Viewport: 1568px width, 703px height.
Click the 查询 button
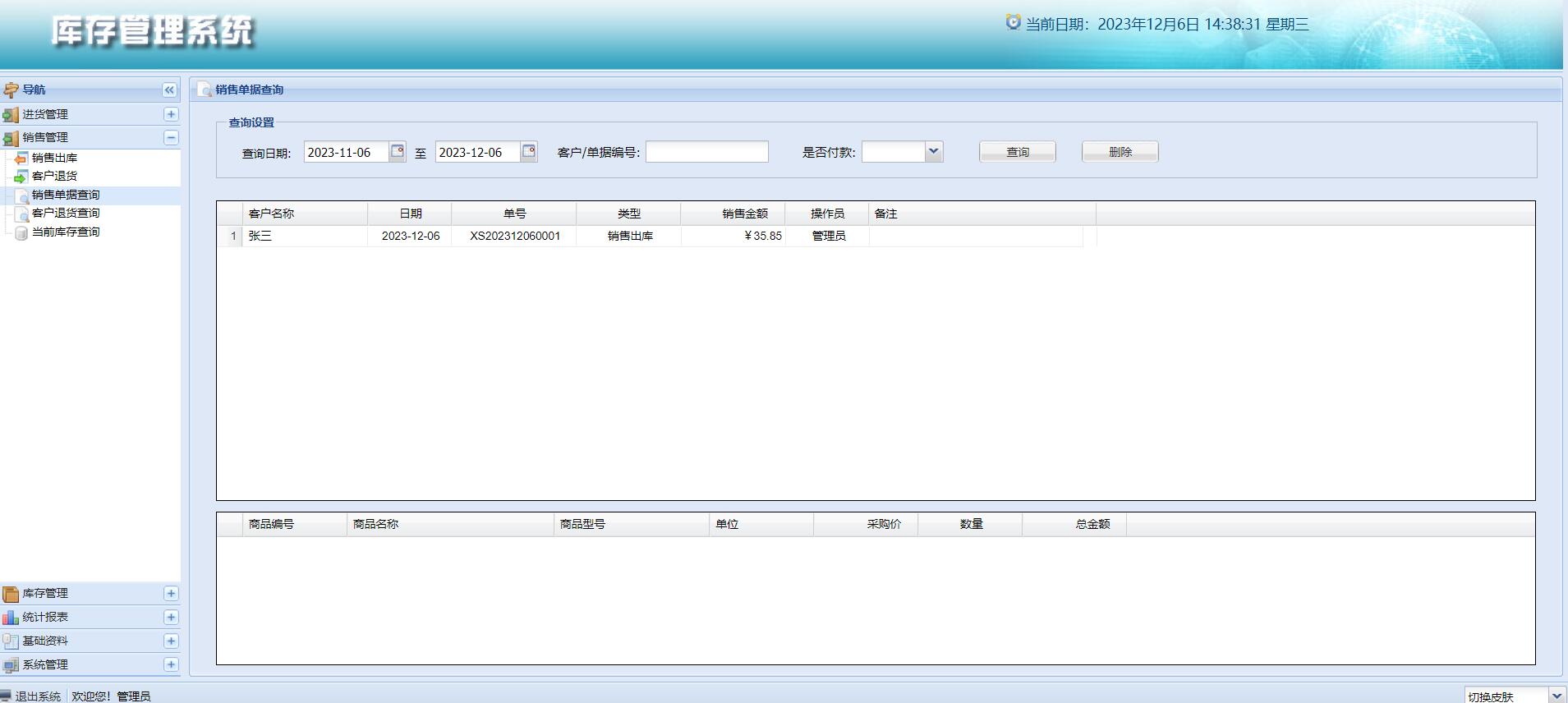(1018, 152)
